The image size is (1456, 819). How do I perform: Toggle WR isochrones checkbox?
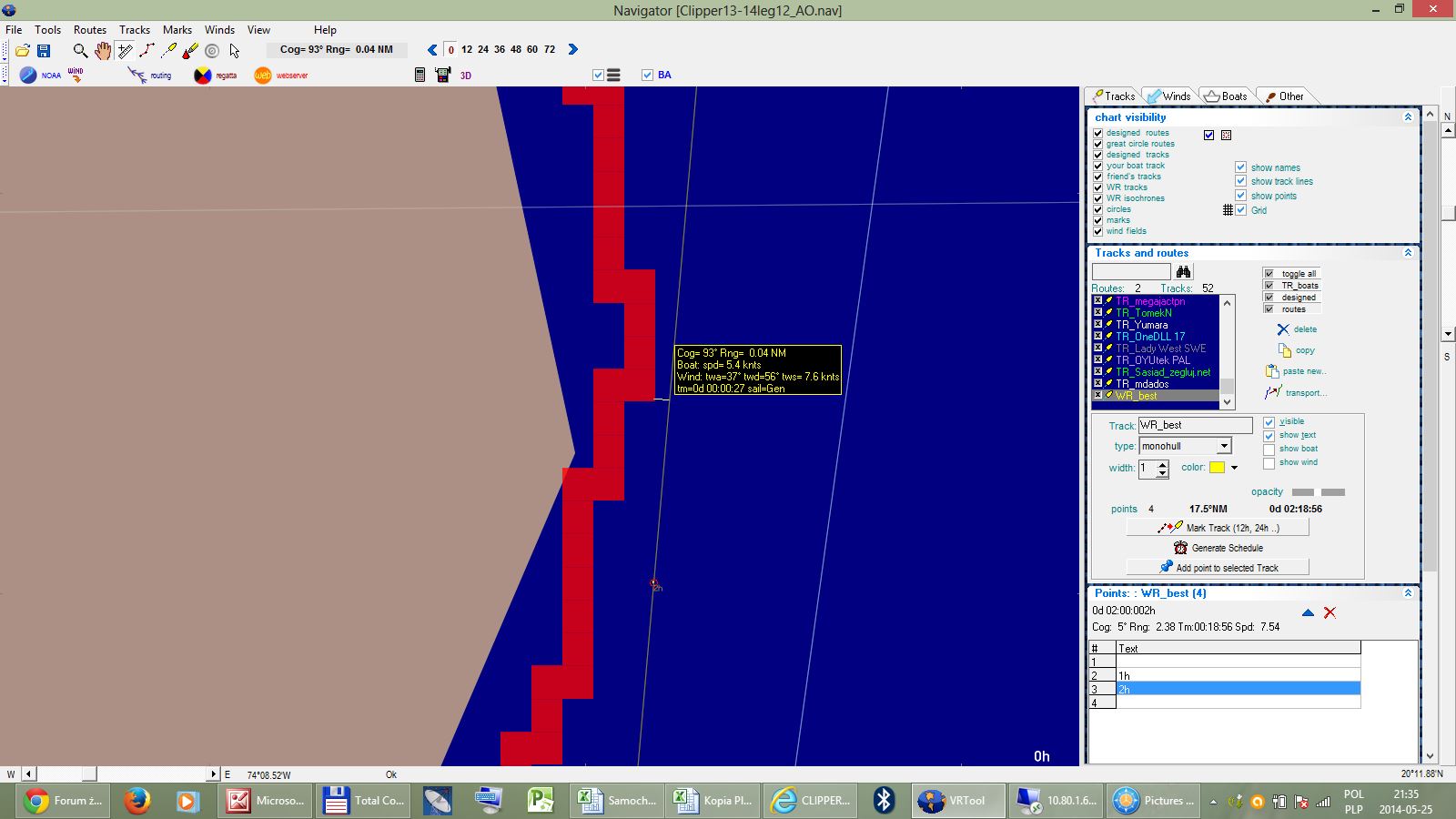1097,198
